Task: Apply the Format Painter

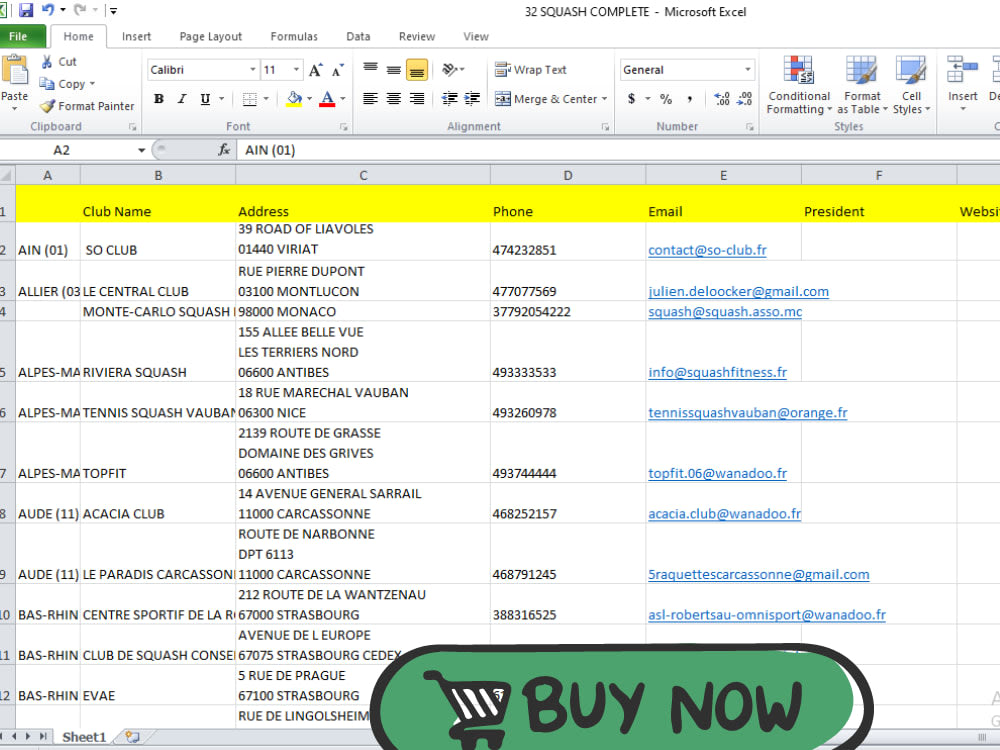Action: tap(87, 106)
